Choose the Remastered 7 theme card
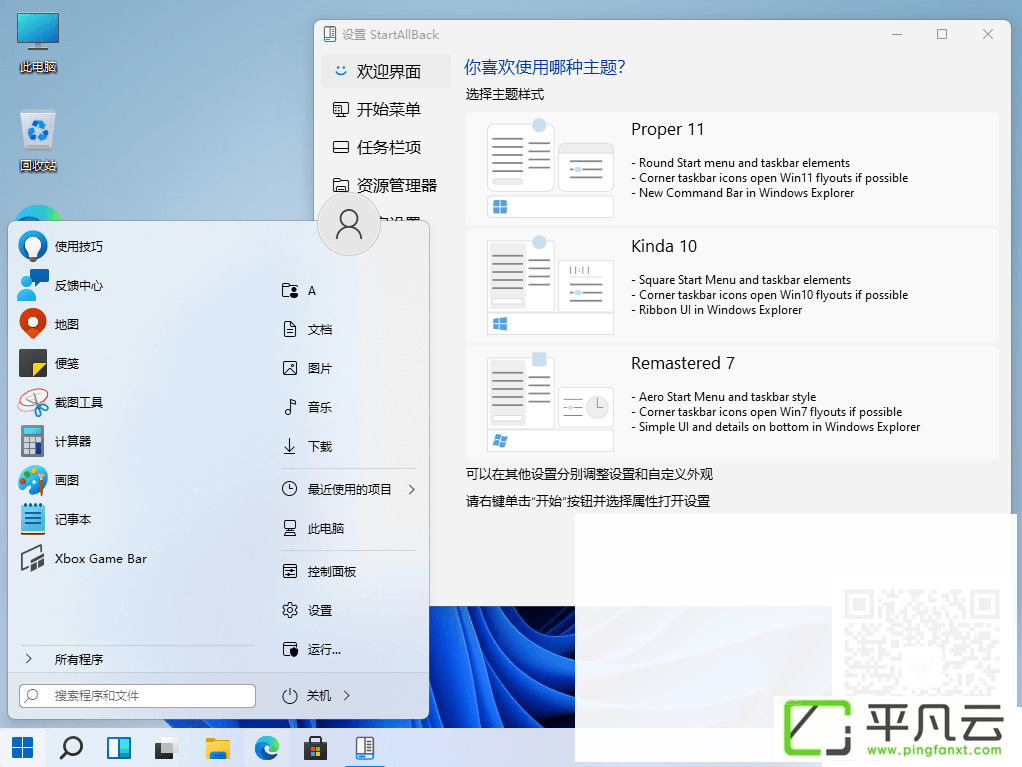1022x767 pixels. point(732,402)
